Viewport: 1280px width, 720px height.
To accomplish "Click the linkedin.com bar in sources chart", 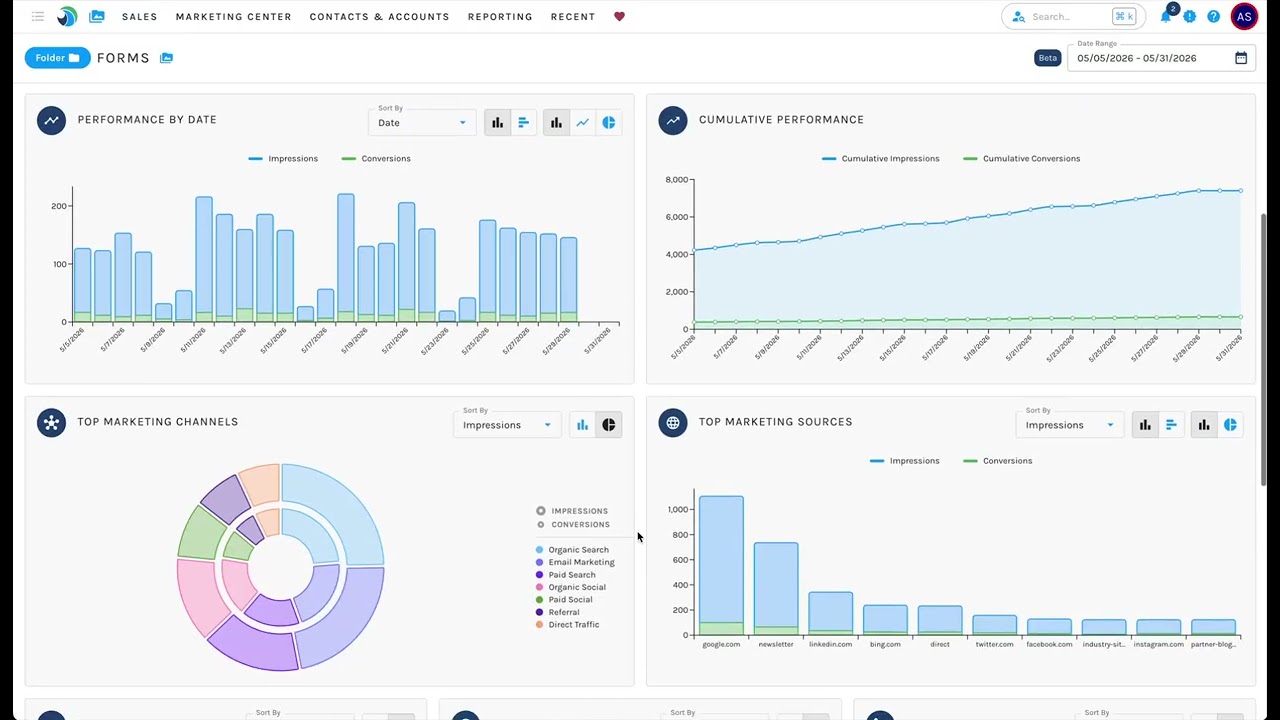I will [x=830, y=614].
